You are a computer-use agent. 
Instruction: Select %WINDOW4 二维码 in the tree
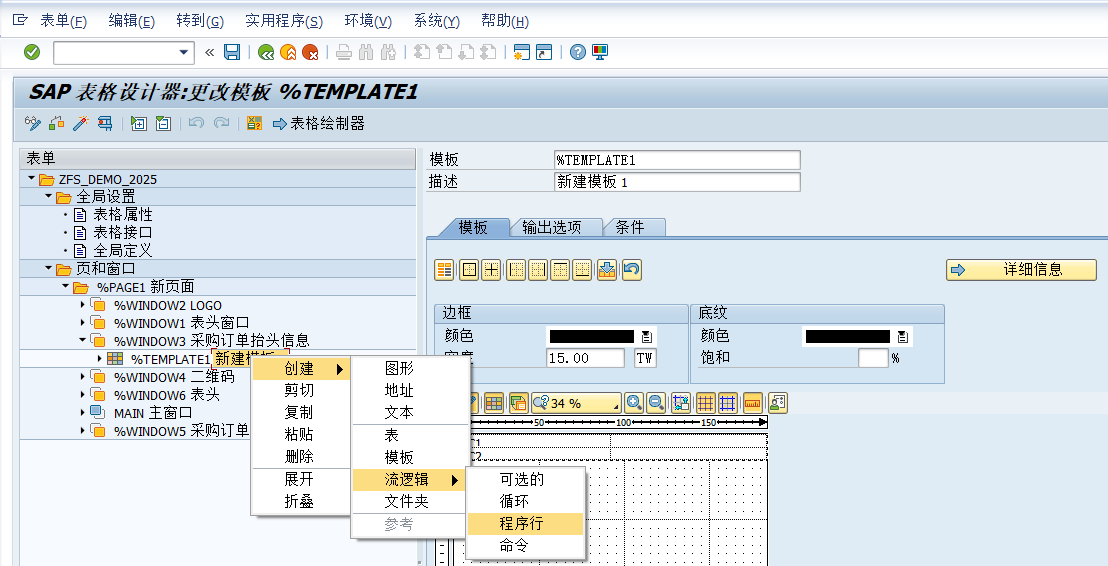174,377
